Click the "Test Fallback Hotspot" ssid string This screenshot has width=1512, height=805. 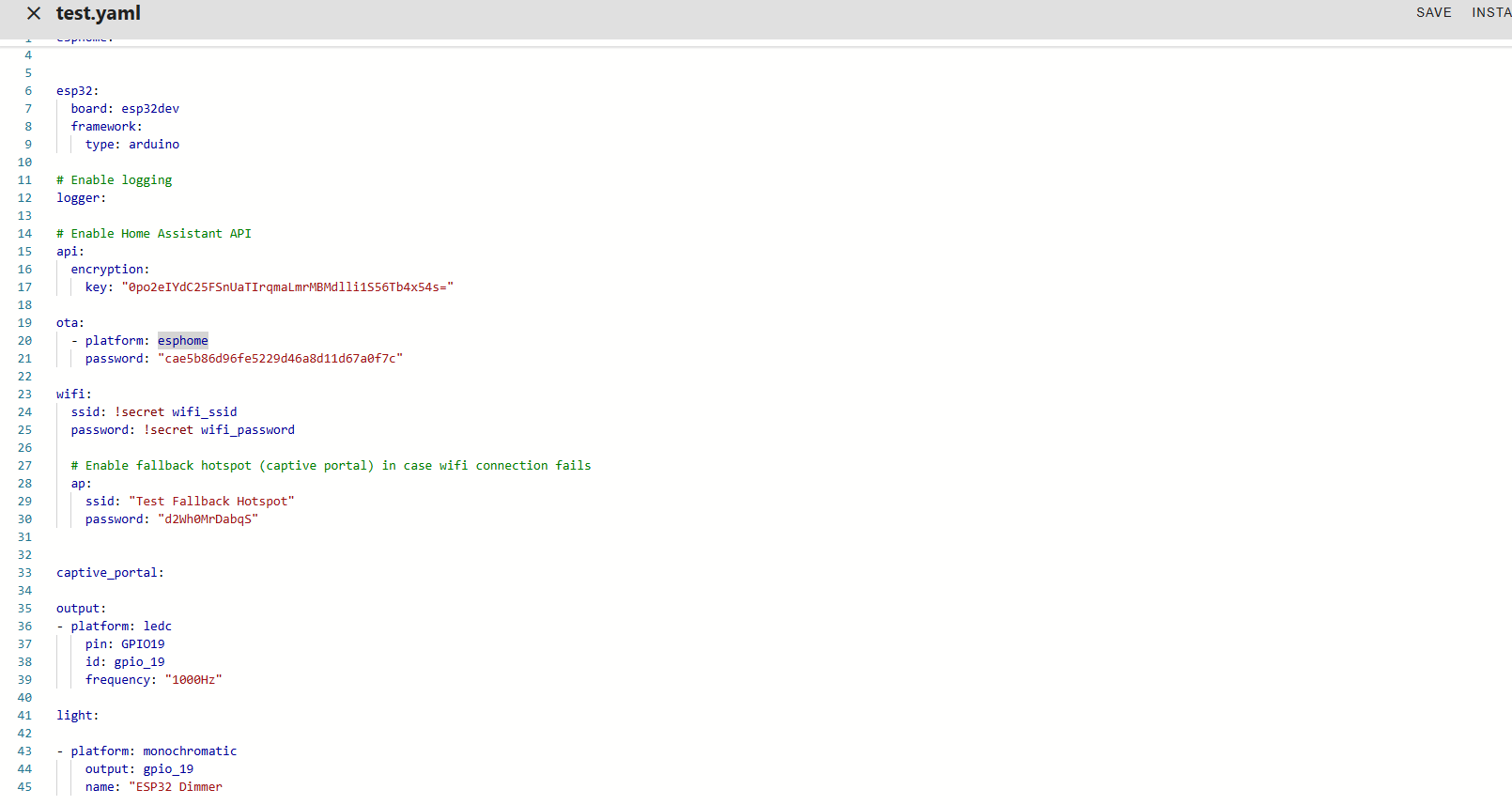point(211,502)
